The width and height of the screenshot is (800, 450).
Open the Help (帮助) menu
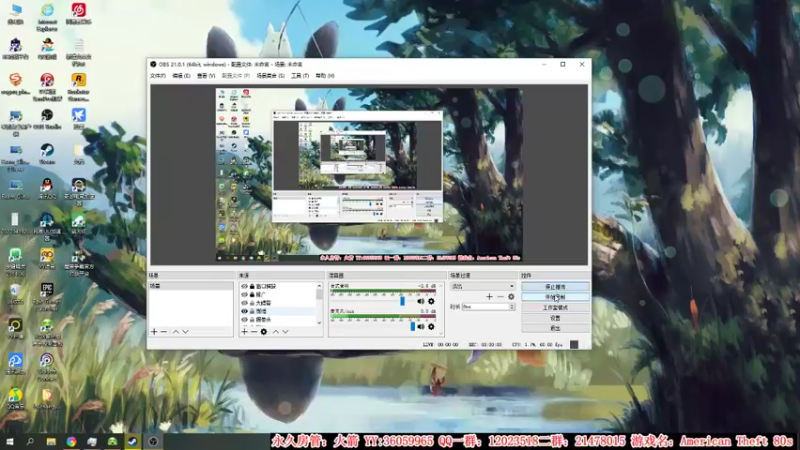pyautogui.click(x=325, y=76)
